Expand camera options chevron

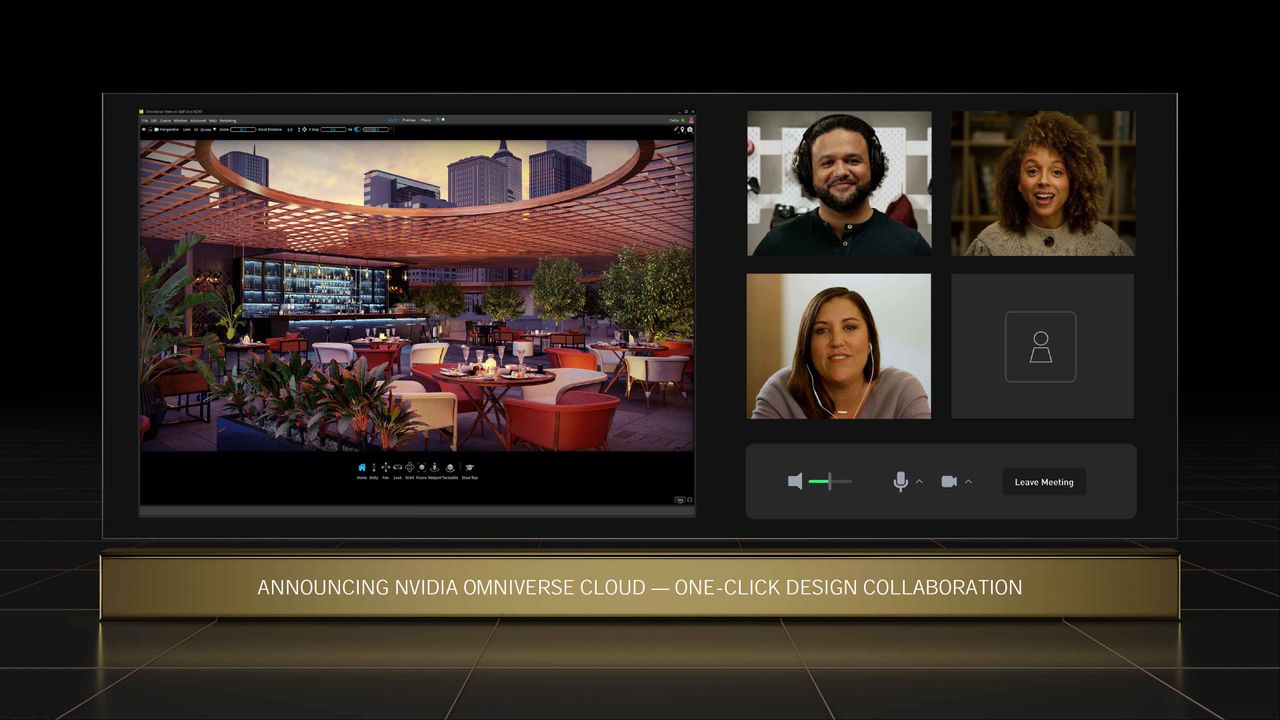pyautogui.click(x=968, y=482)
